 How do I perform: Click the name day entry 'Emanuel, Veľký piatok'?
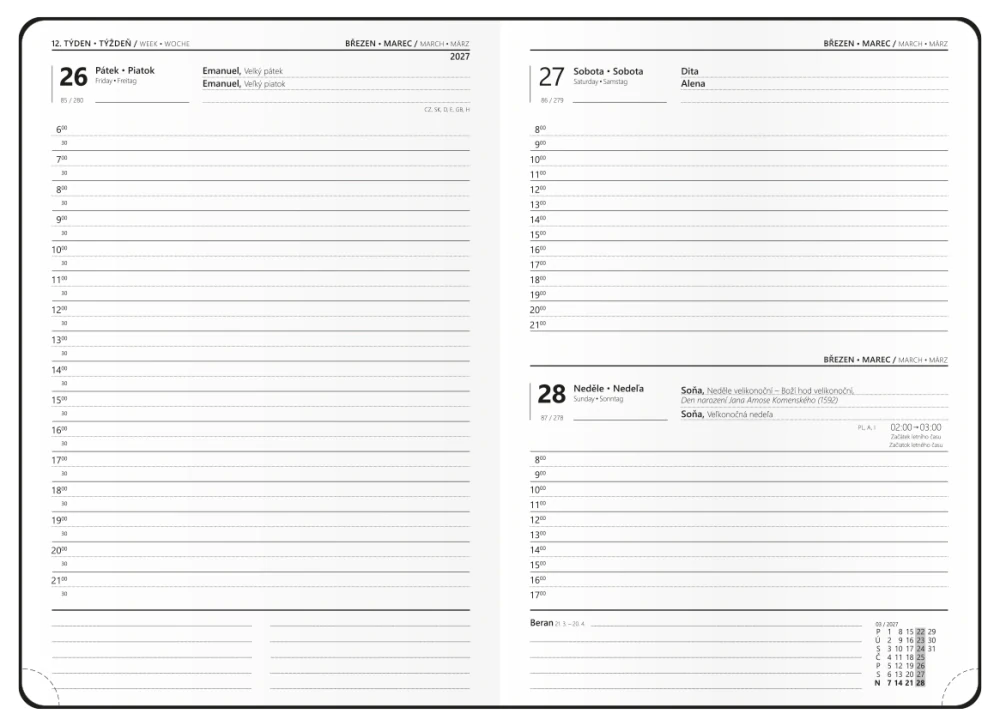(x=244, y=84)
